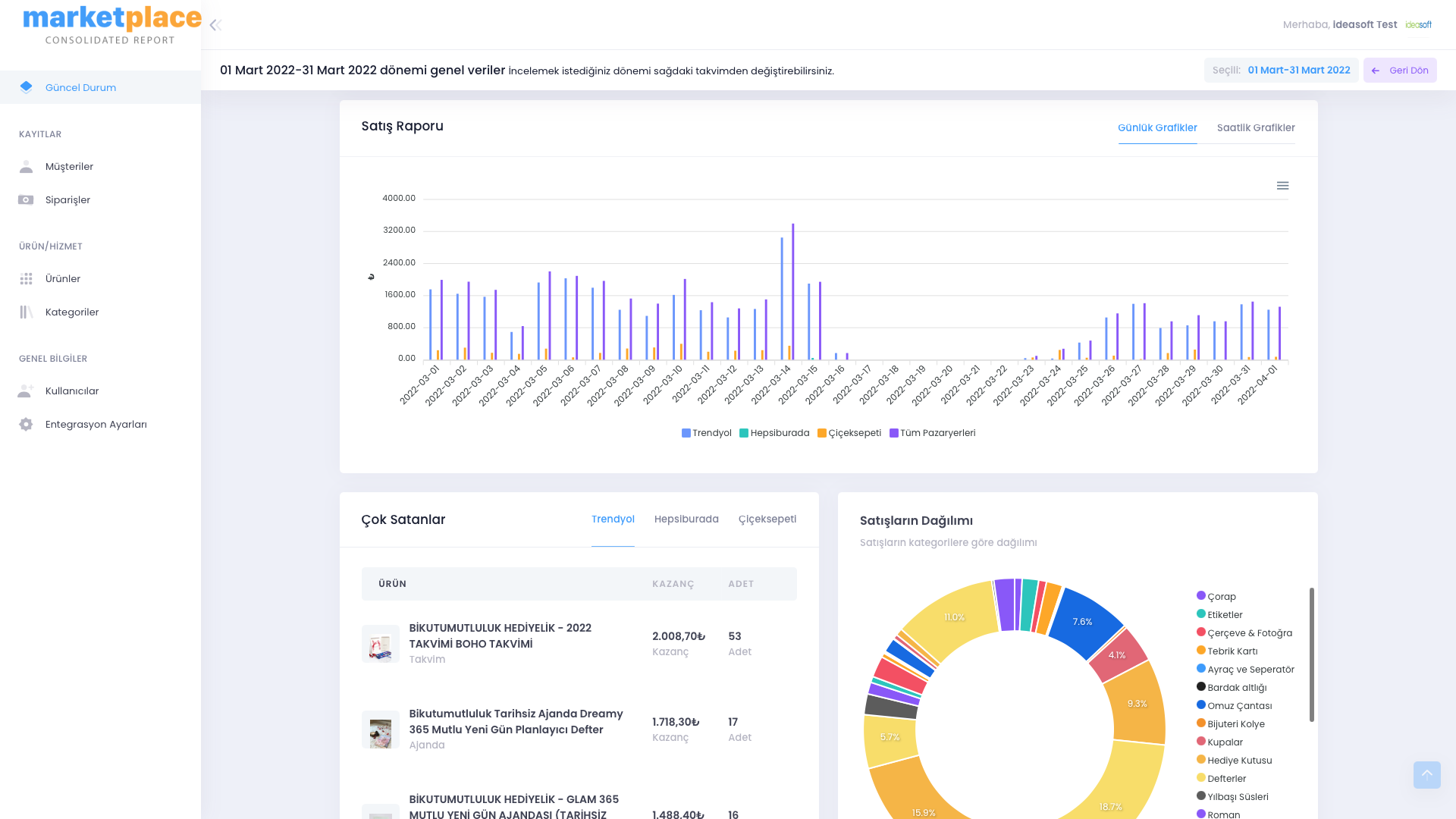Click Defterler legend entry
Viewport: 1456px width, 819px height.
[1222, 778]
